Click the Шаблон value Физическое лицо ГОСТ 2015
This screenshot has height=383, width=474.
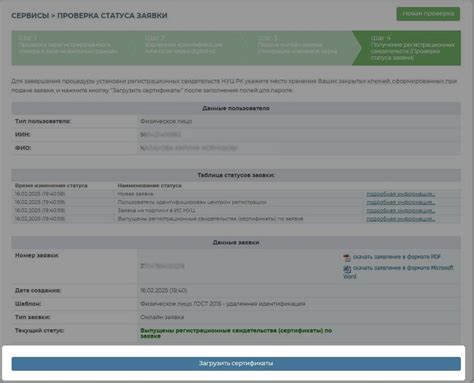click(x=223, y=304)
